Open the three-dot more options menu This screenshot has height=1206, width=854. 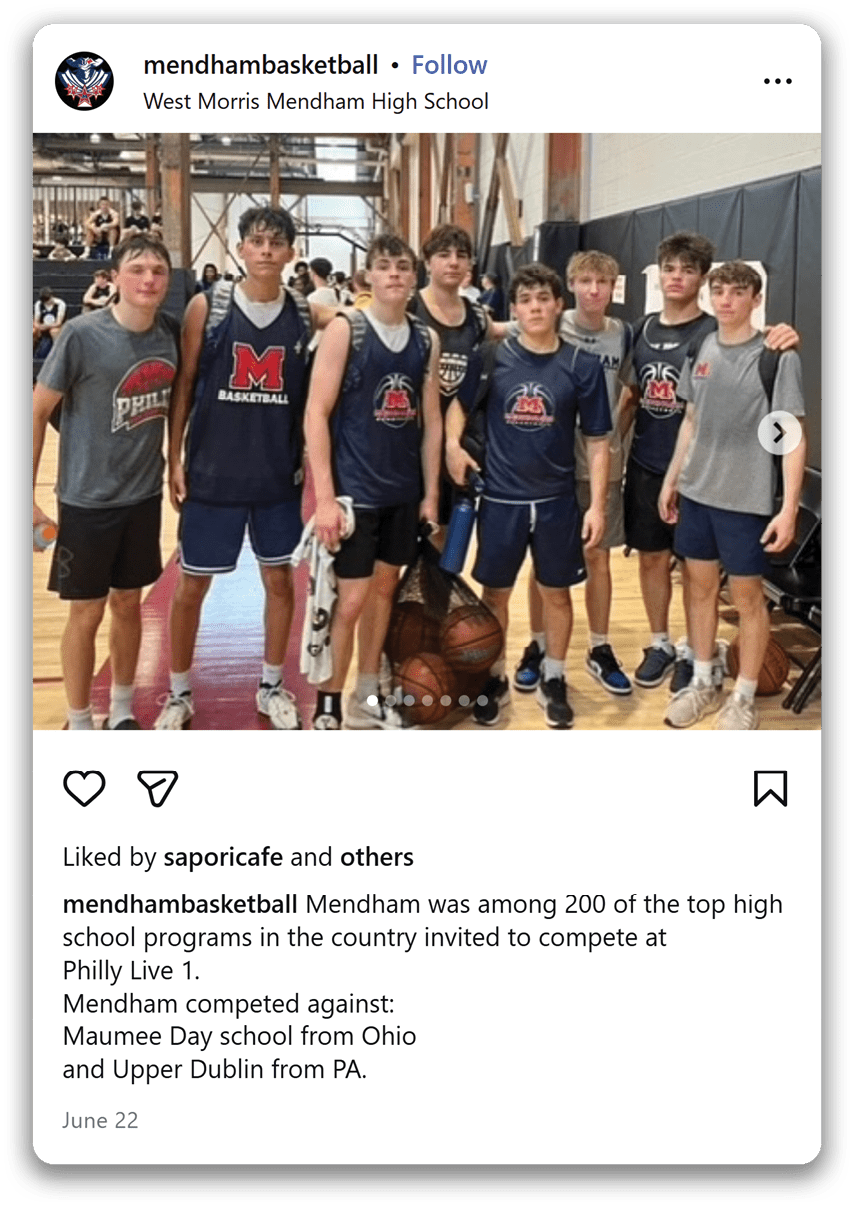(x=777, y=81)
